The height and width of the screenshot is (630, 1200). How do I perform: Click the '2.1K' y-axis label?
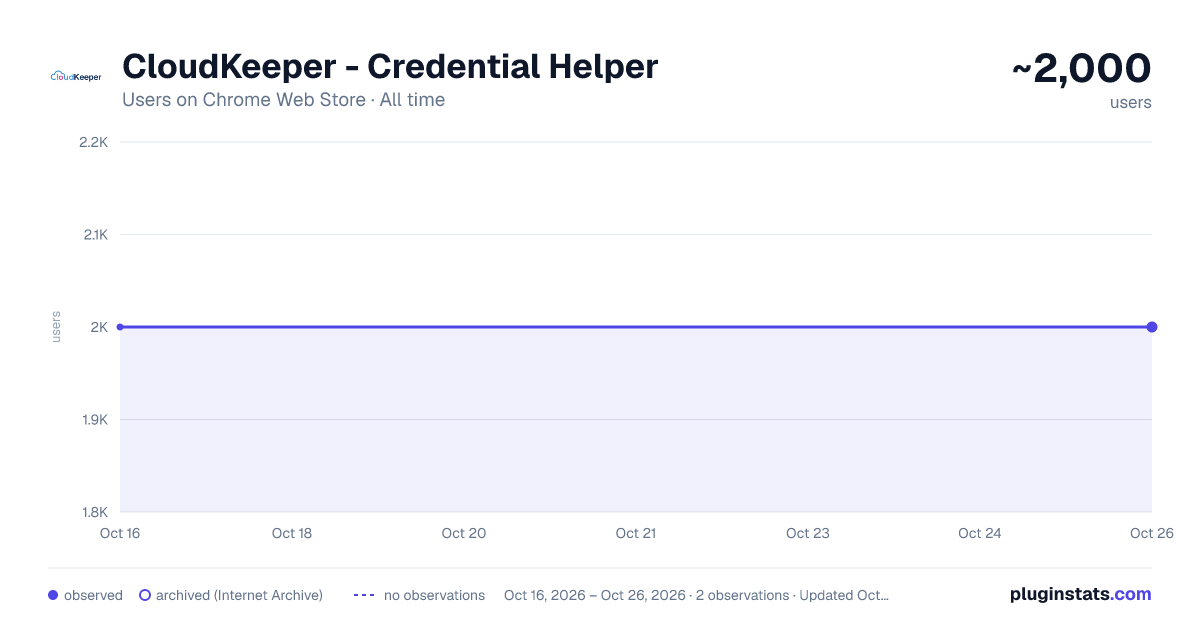[94, 235]
